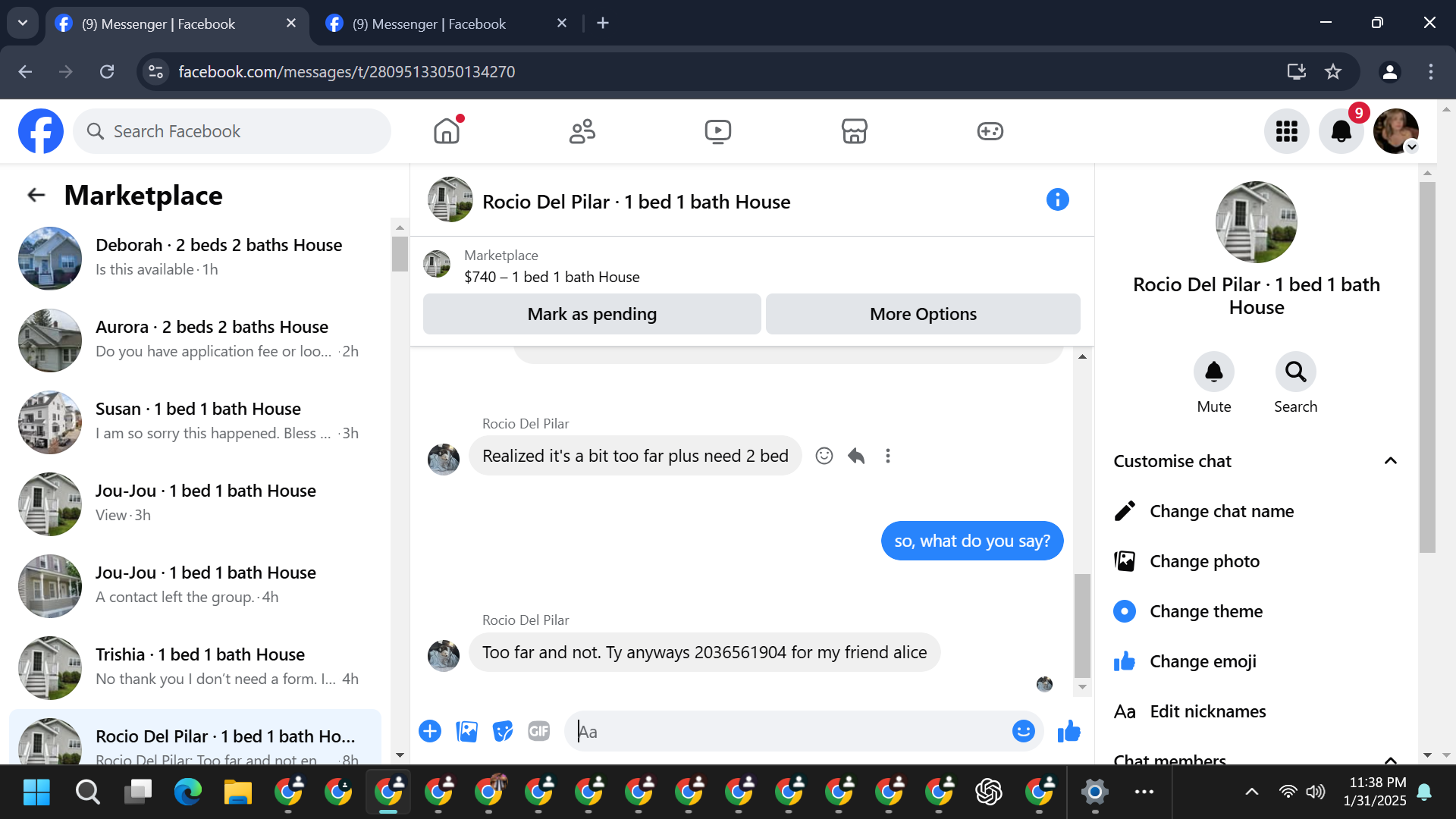Click Mark as pending button
The width and height of the screenshot is (1456, 819).
592,314
